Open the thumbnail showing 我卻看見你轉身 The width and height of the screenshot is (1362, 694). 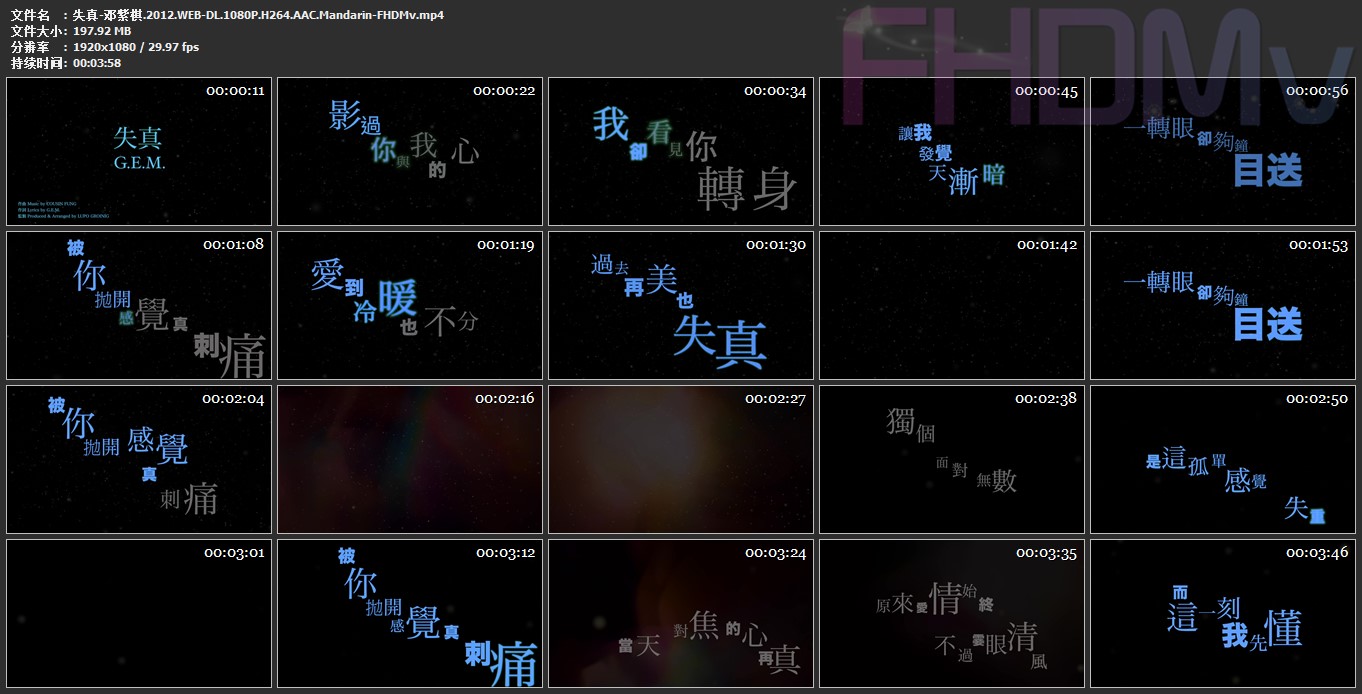(x=681, y=152)
